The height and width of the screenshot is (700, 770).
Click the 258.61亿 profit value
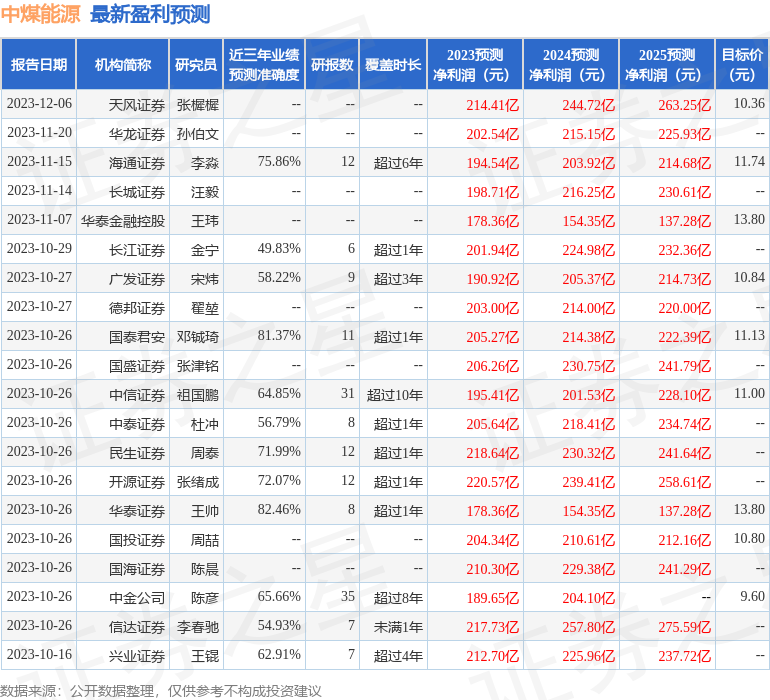685,481
